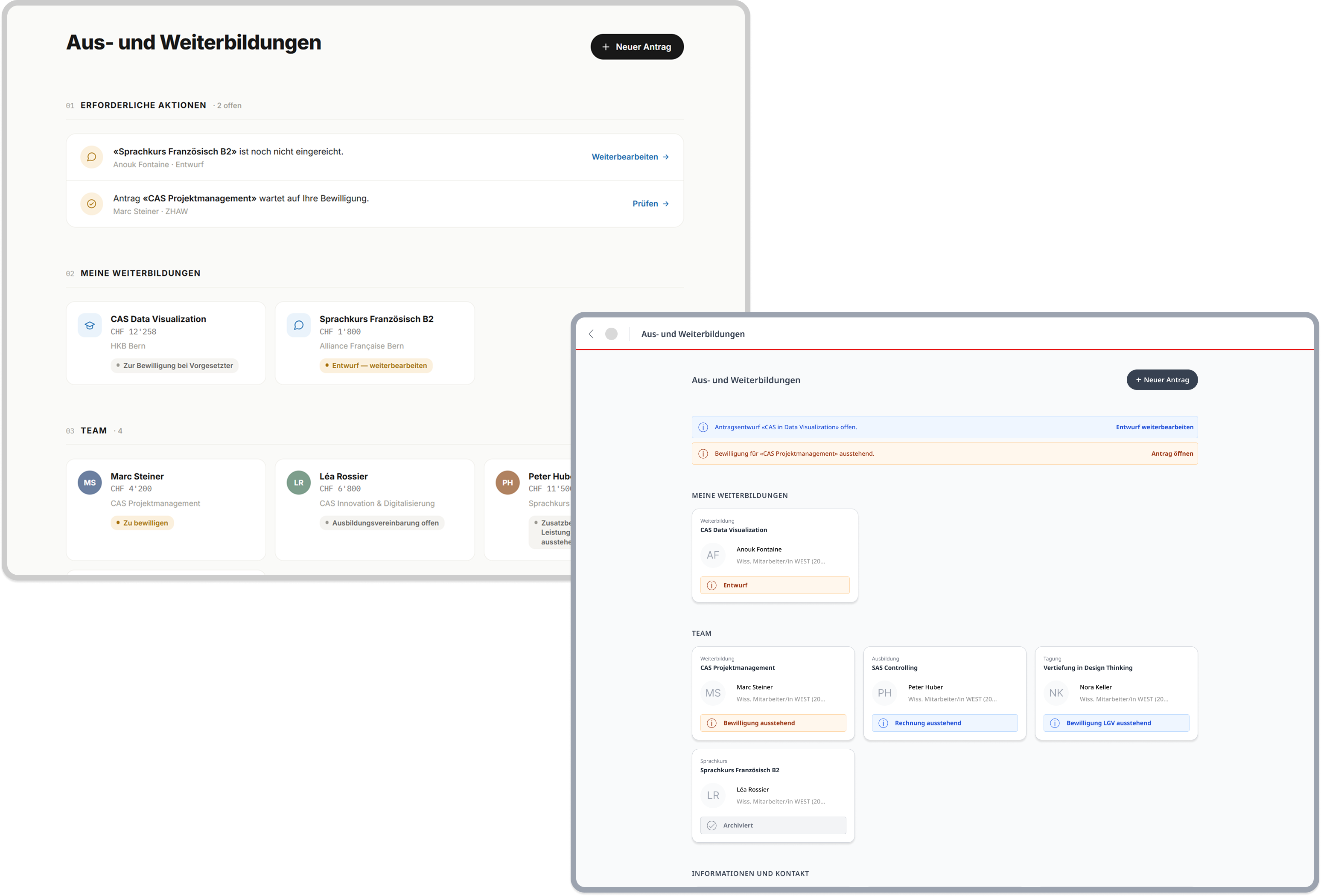Click the MS avatar in front window team card

[713, 693]
